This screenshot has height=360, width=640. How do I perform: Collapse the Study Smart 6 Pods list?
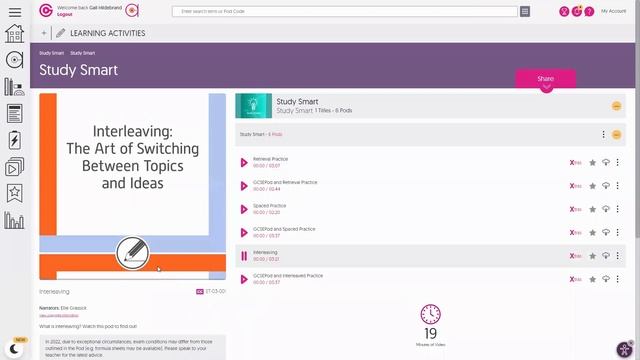pos(616,135)
